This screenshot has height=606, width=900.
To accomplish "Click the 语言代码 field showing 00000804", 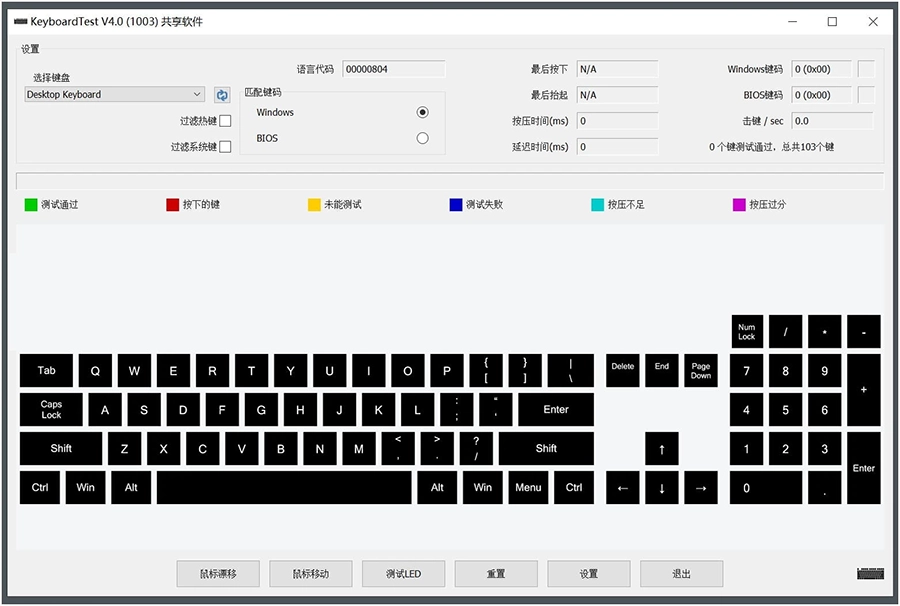I will click(393, 69).
